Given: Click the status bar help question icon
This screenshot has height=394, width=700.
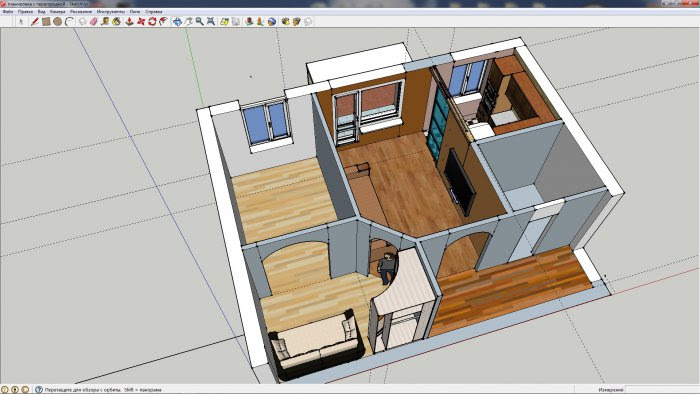Looking at the screenshot, I should tap(39, 390).
